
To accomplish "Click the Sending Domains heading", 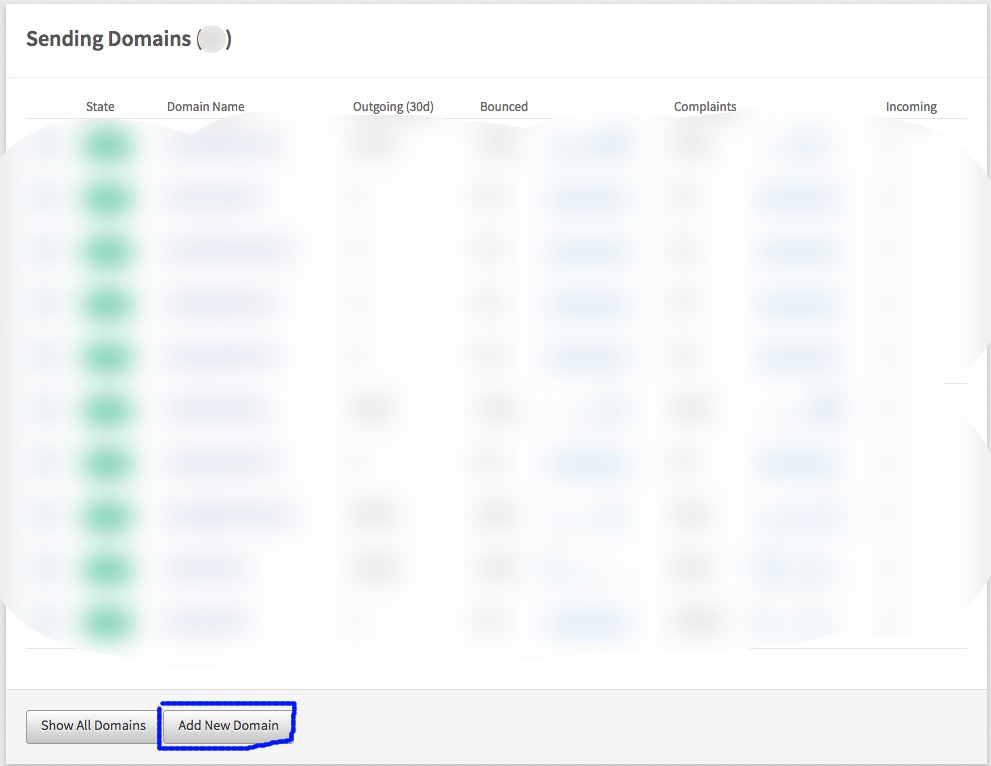I will click(108, 39).
